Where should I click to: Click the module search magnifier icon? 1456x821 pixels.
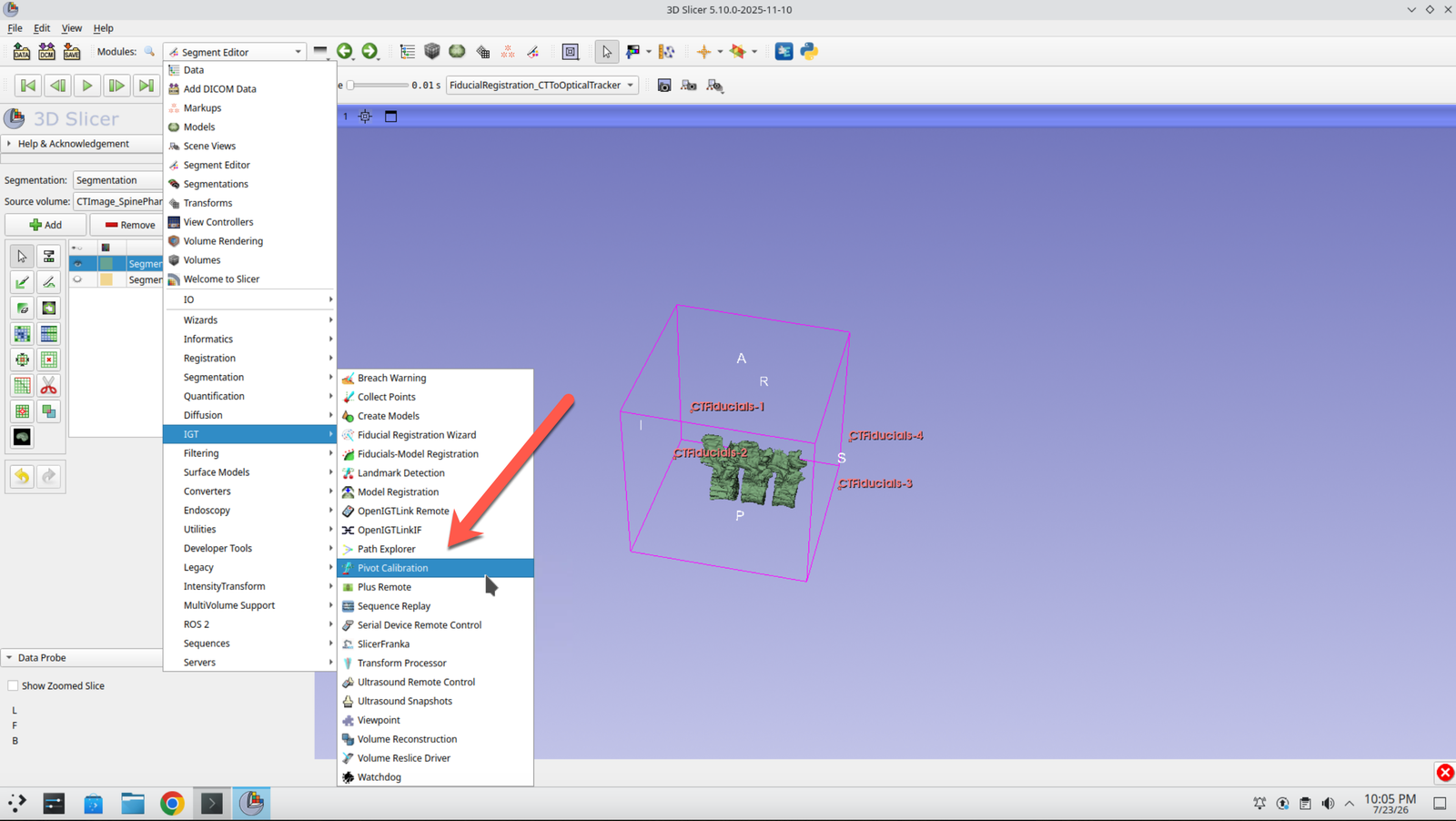[150, 52]
